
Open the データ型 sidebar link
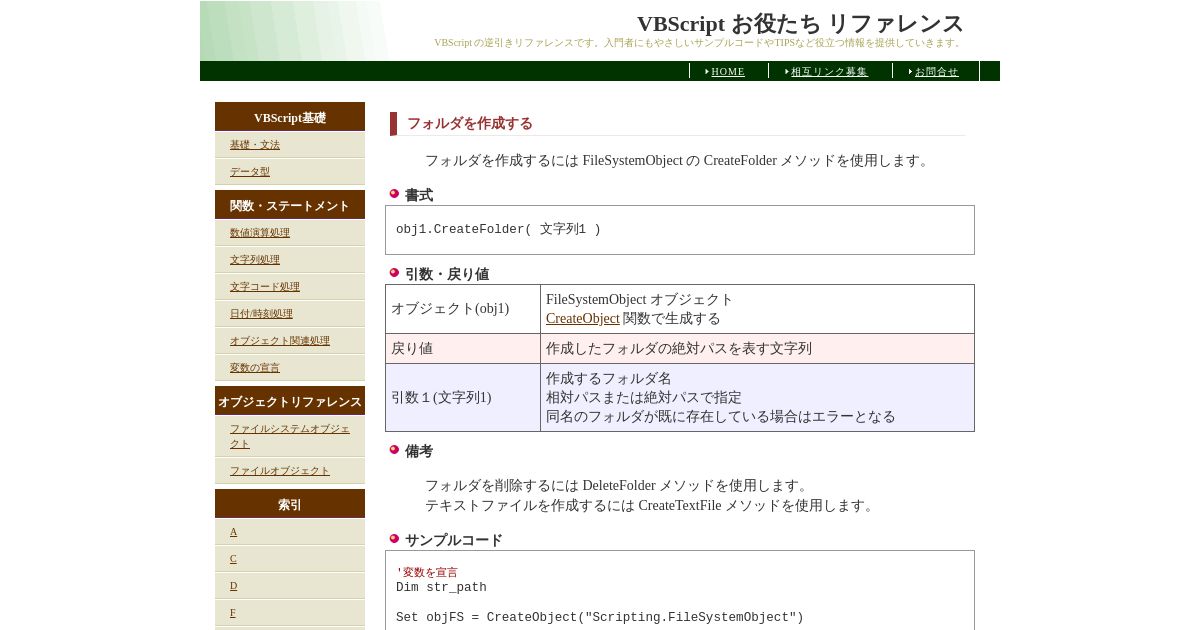click(250, 172)
